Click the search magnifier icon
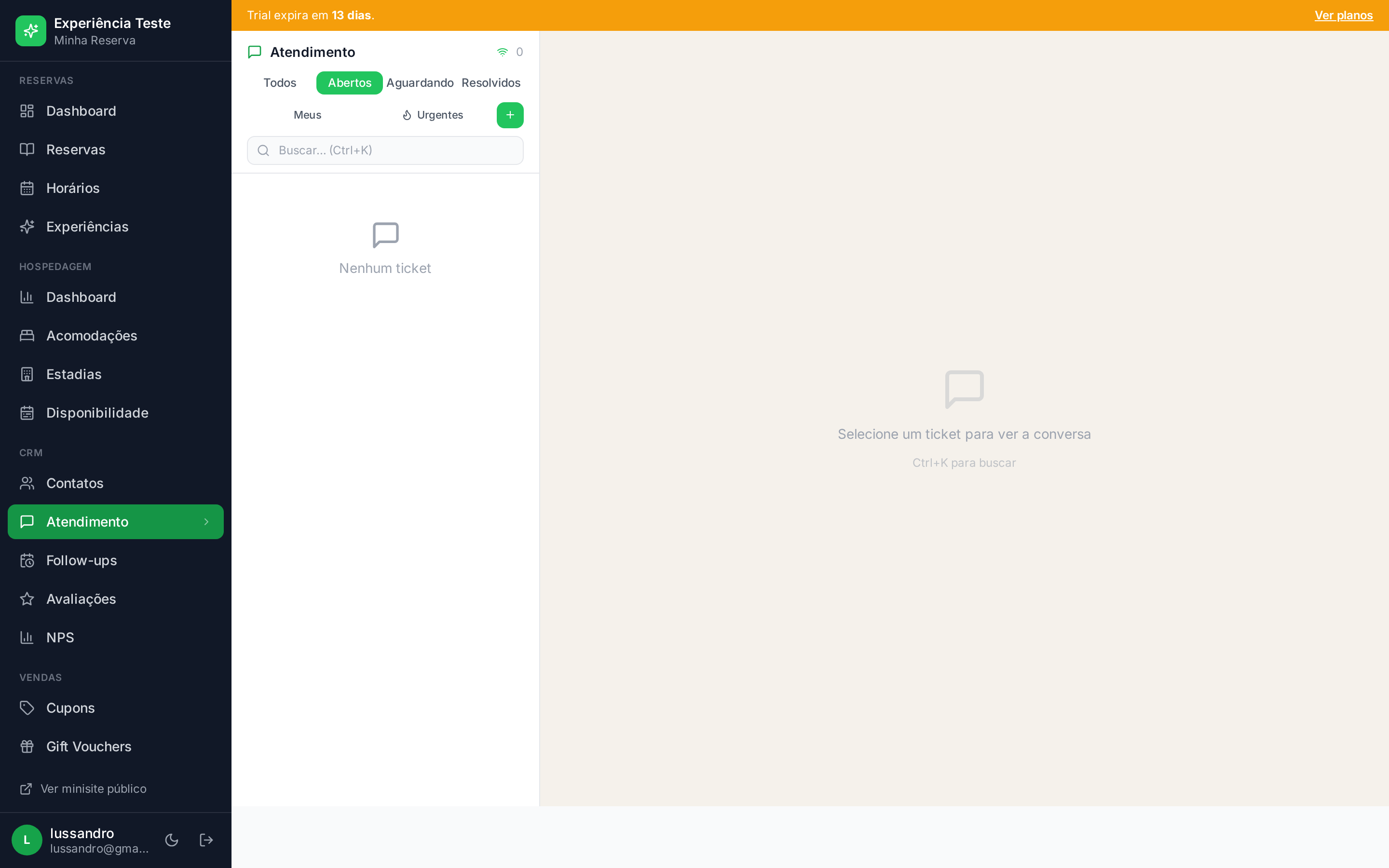Image resolution: width=1389 pixels, height=868 pixels. pos(263,150)
